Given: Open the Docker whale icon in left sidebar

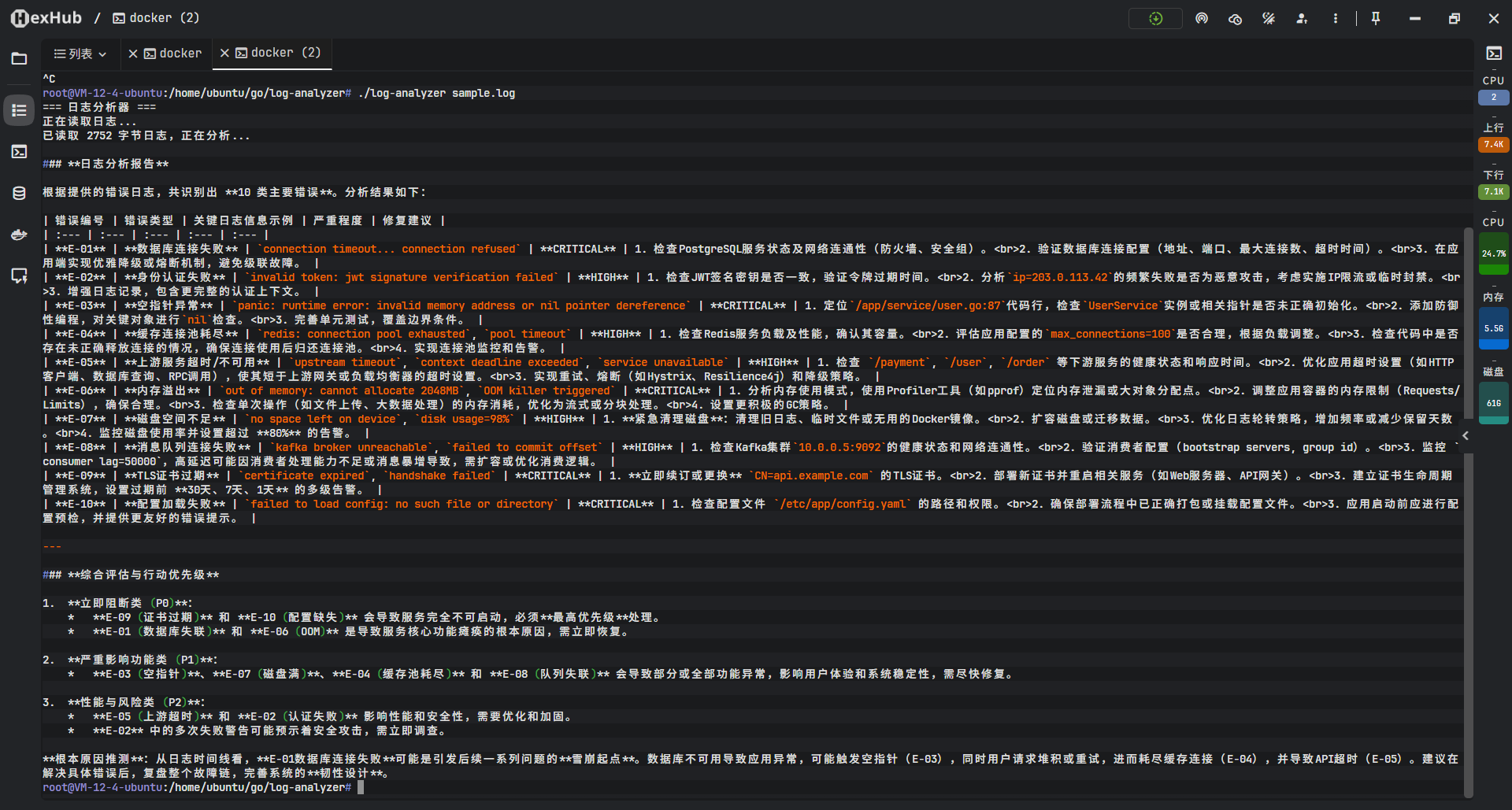Looking at the screenshot, I should coord(19,235).
